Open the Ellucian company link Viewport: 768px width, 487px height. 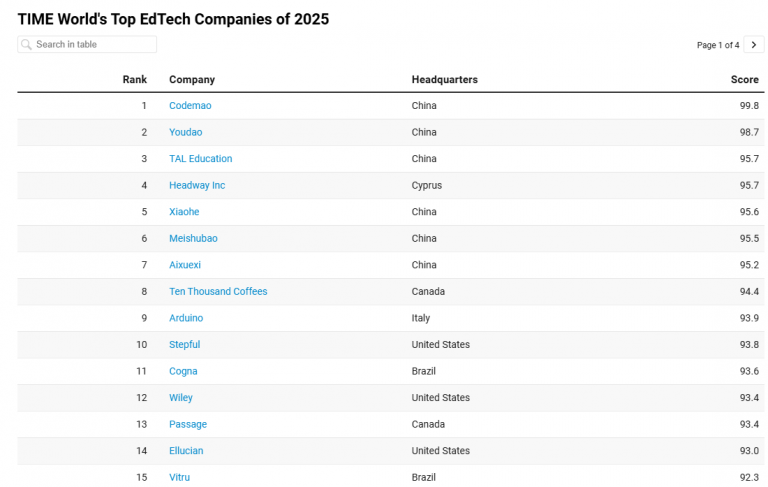186,450
